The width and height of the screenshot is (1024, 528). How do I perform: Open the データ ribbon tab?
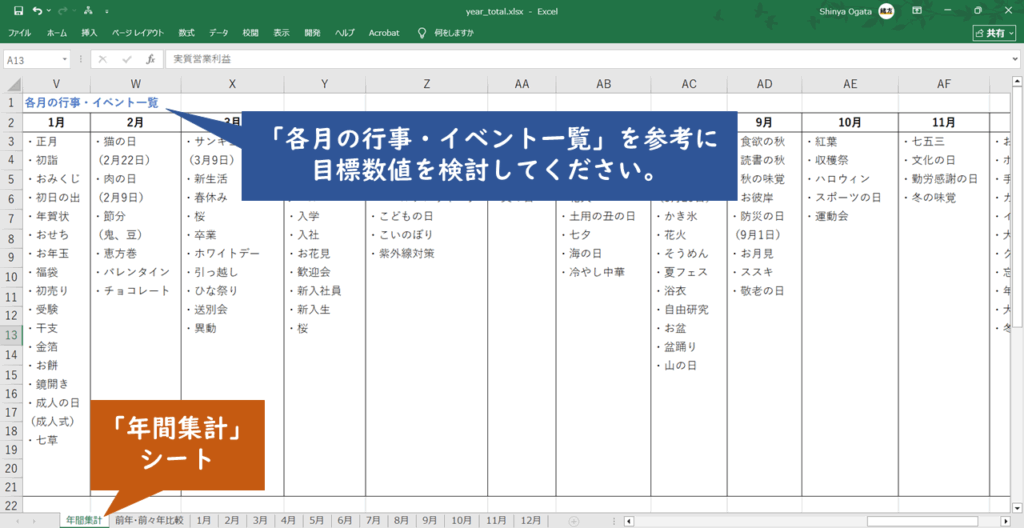point(218,32)
